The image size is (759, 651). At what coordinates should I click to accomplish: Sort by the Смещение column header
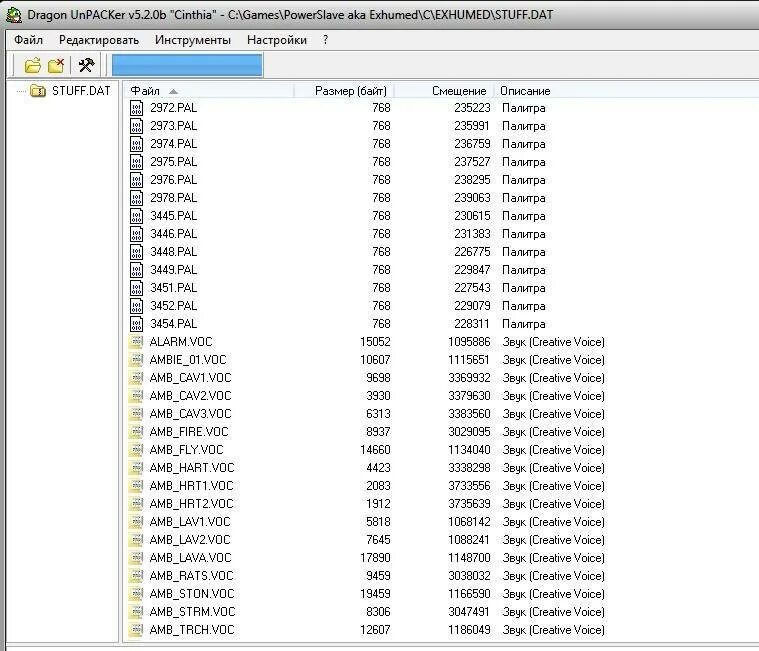(x=444, y=91)
